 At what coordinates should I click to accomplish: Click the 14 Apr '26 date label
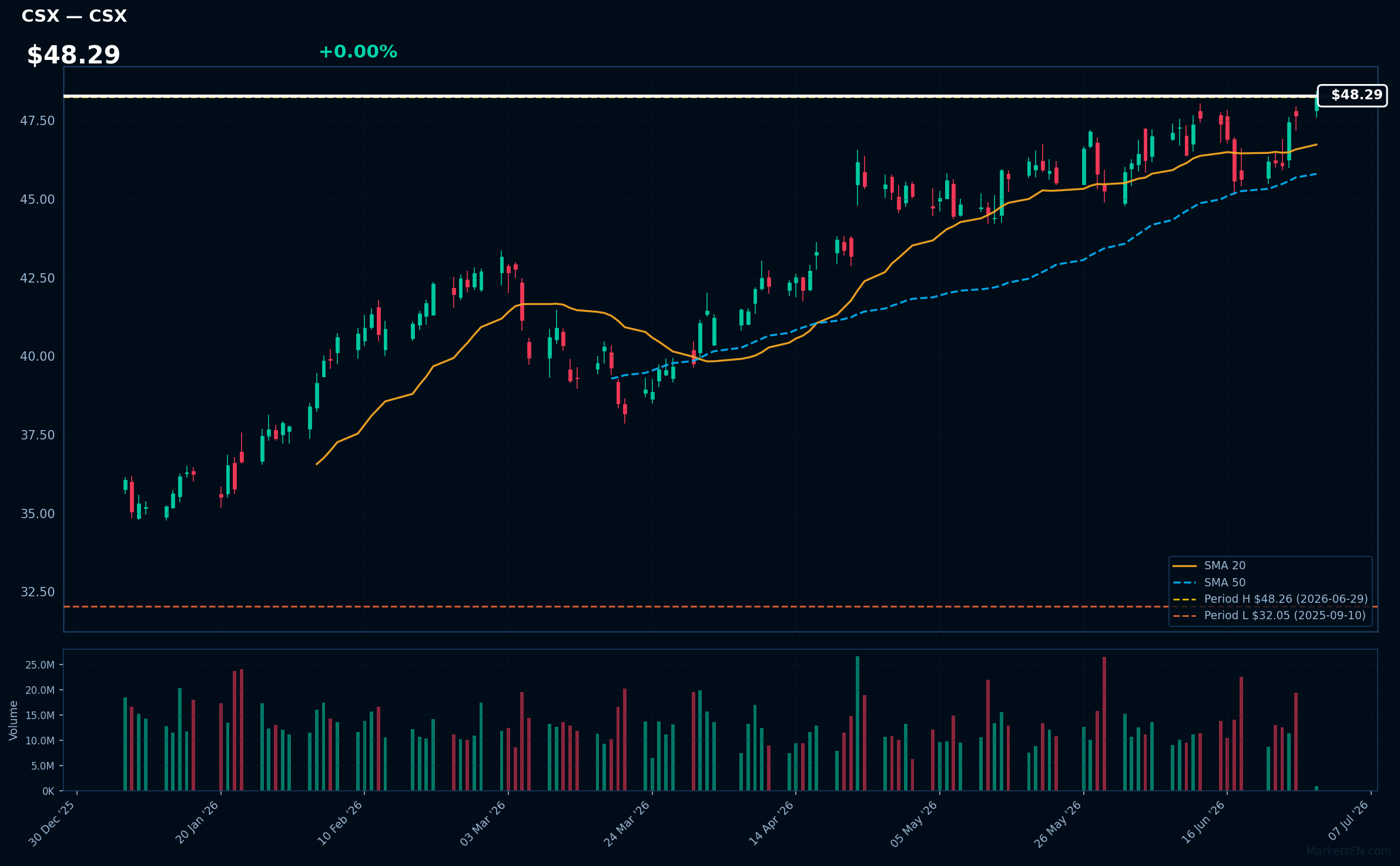point(771,823)
